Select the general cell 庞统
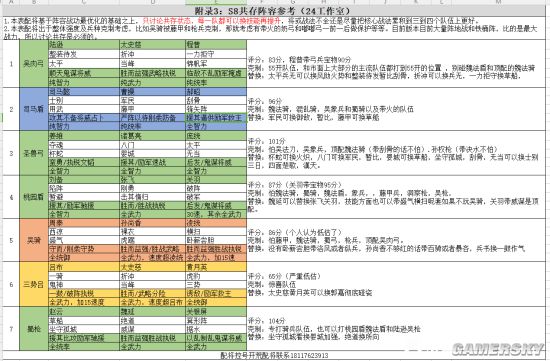Viewport: 550px width, 361px height. coord(216,135)
